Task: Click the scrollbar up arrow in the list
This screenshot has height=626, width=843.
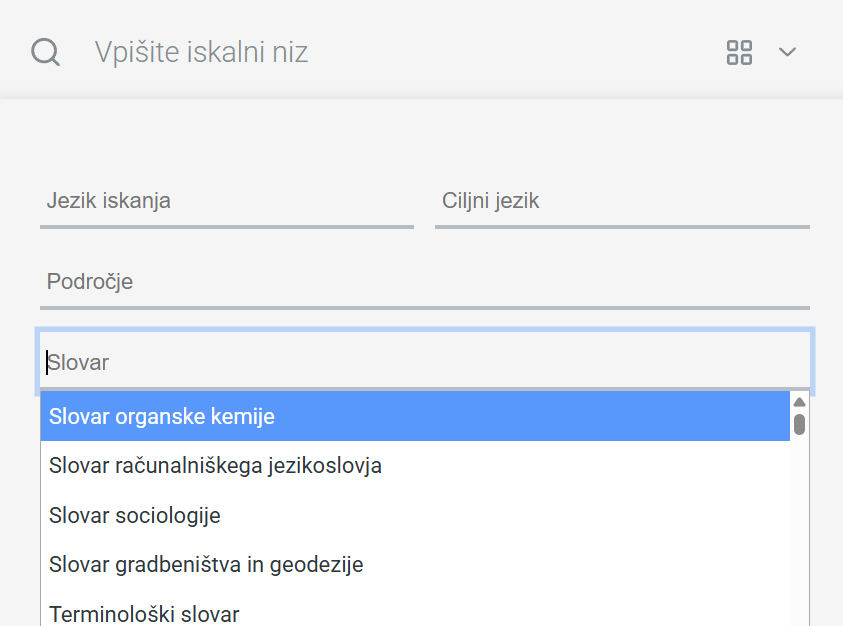Action: tap(800, 399)
